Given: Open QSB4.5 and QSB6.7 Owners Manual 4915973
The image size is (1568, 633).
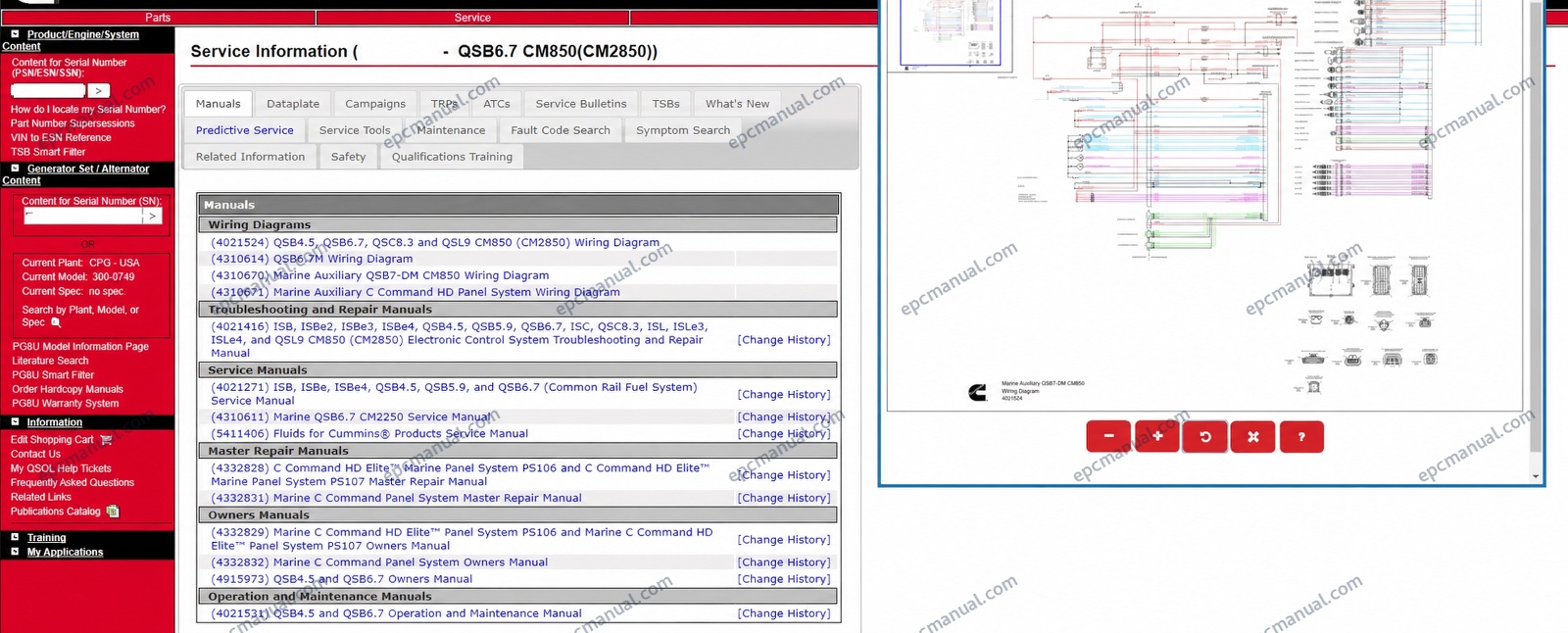Looking at the screenshot, I should [341, 579].
